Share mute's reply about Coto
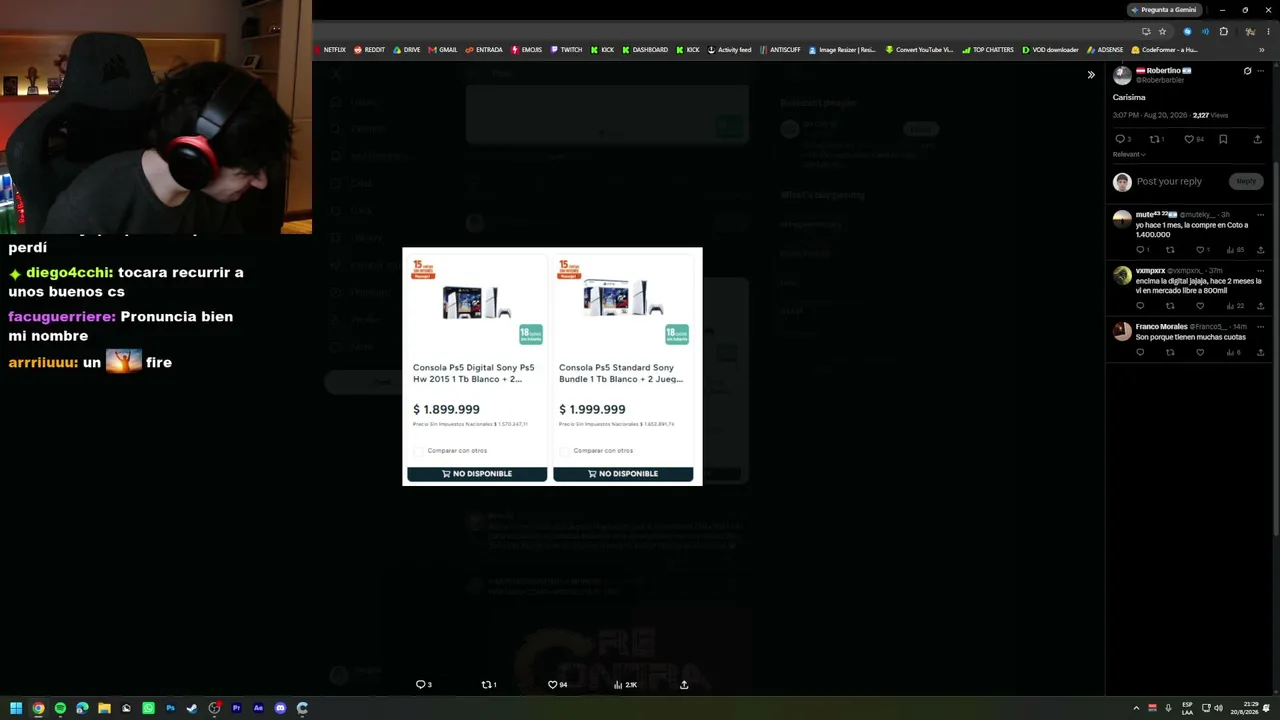This screenshot has width=1280, height=720. pos(1260,250)
